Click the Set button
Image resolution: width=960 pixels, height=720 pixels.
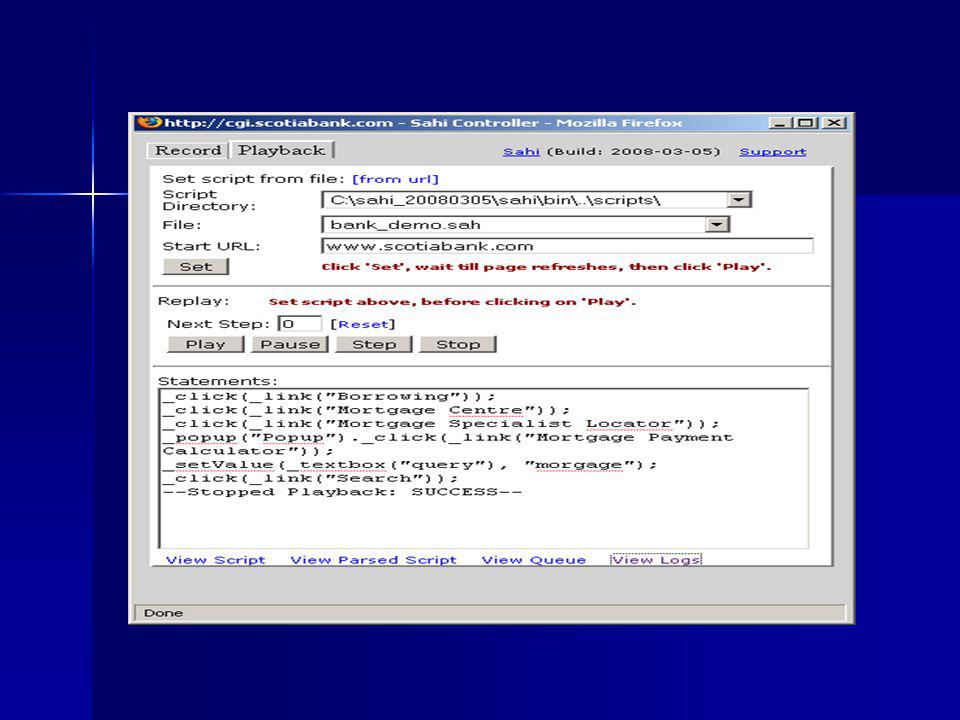coord(195,267)
